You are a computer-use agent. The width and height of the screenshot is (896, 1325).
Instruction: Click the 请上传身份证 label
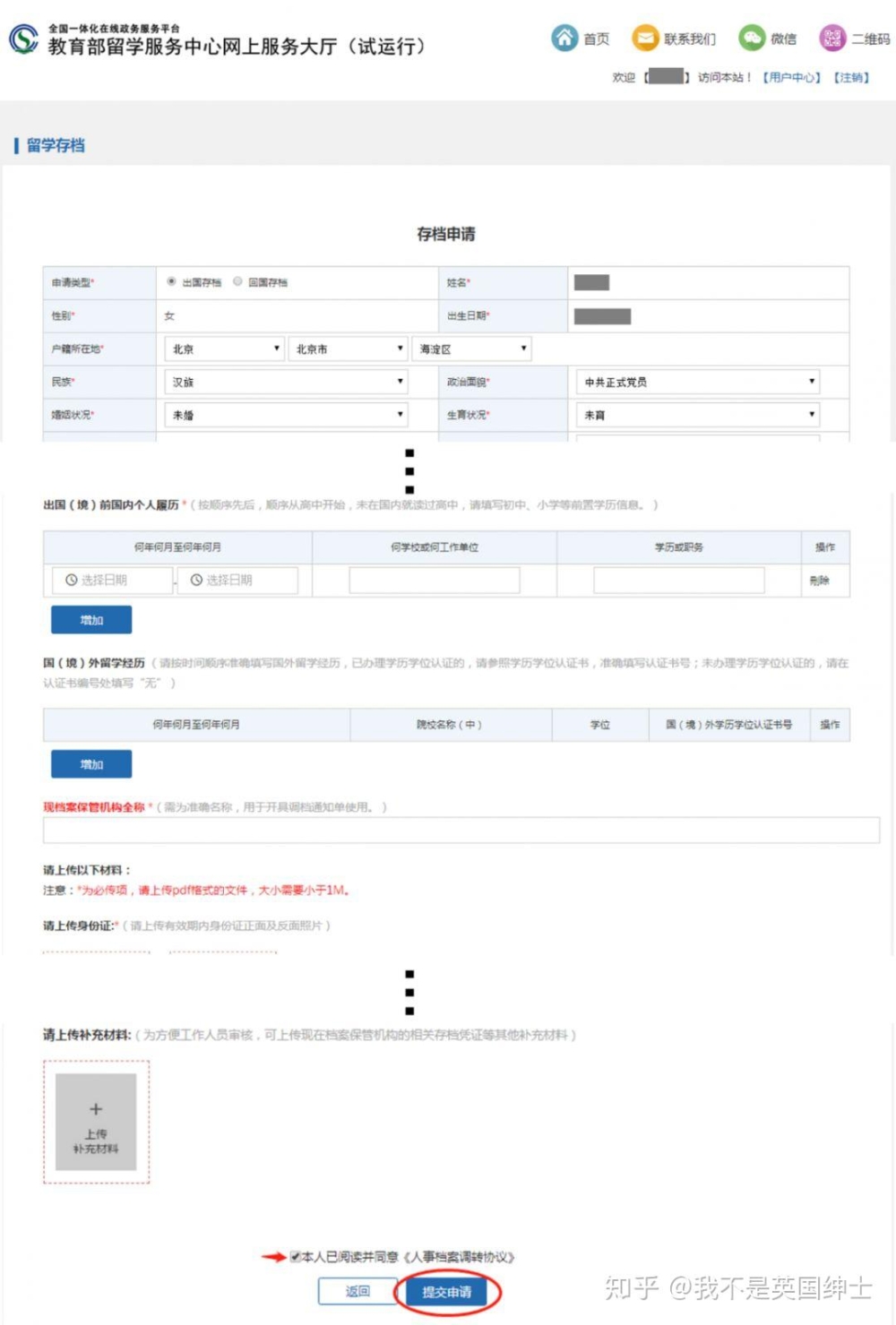coord(79,925)
